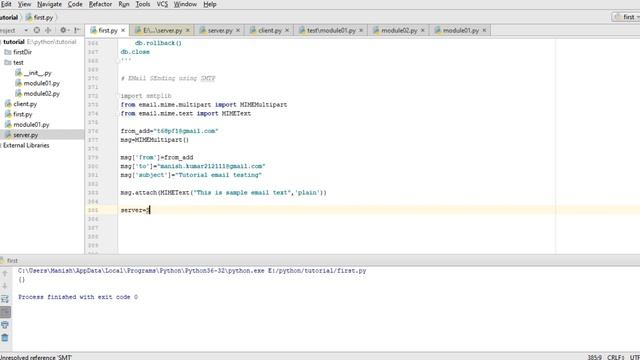The width and height of the screenshot is (640, 360).
Task: Open the Help menu
Action: 210,4
